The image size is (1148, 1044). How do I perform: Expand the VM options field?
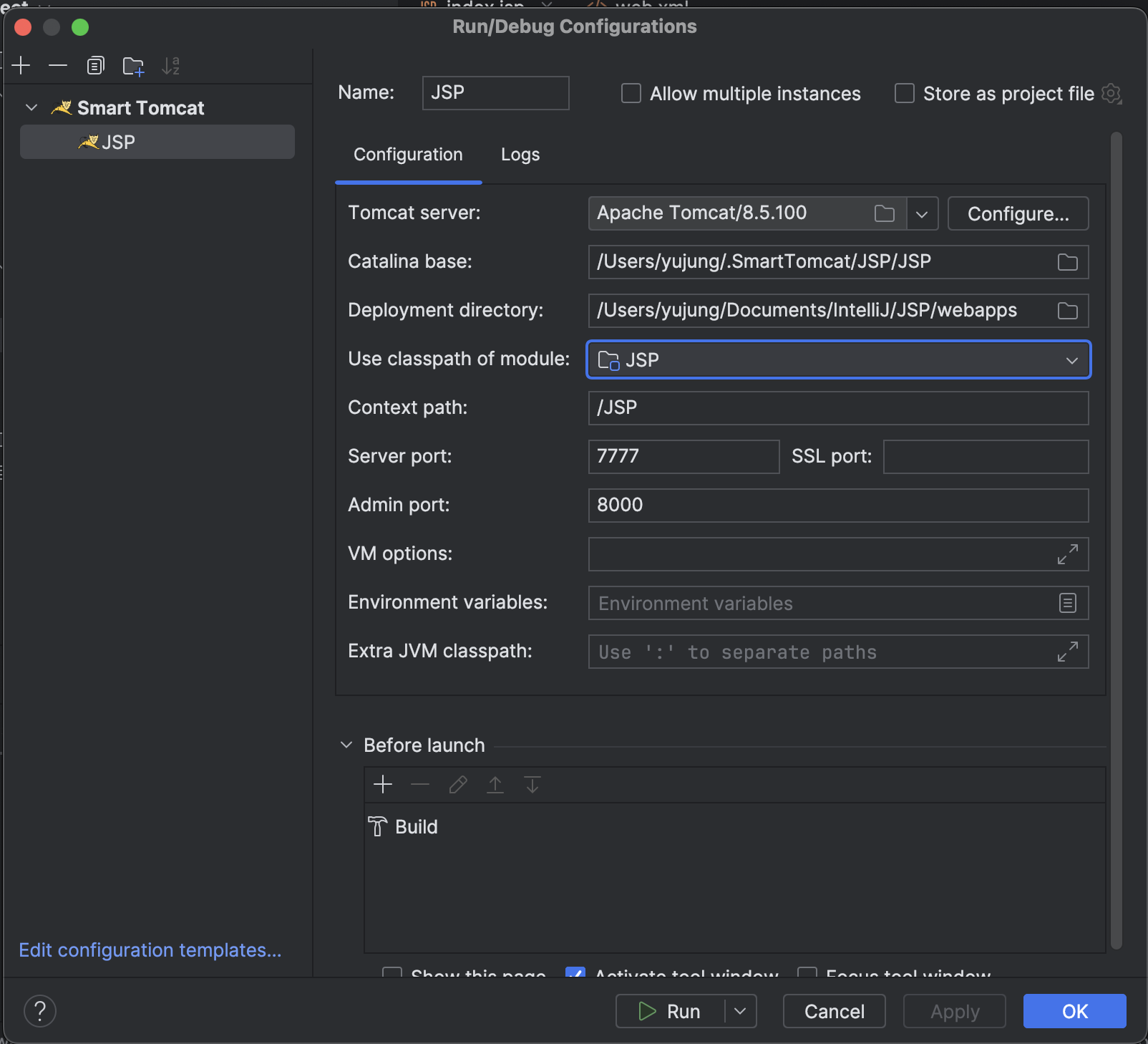point(1068,554)
